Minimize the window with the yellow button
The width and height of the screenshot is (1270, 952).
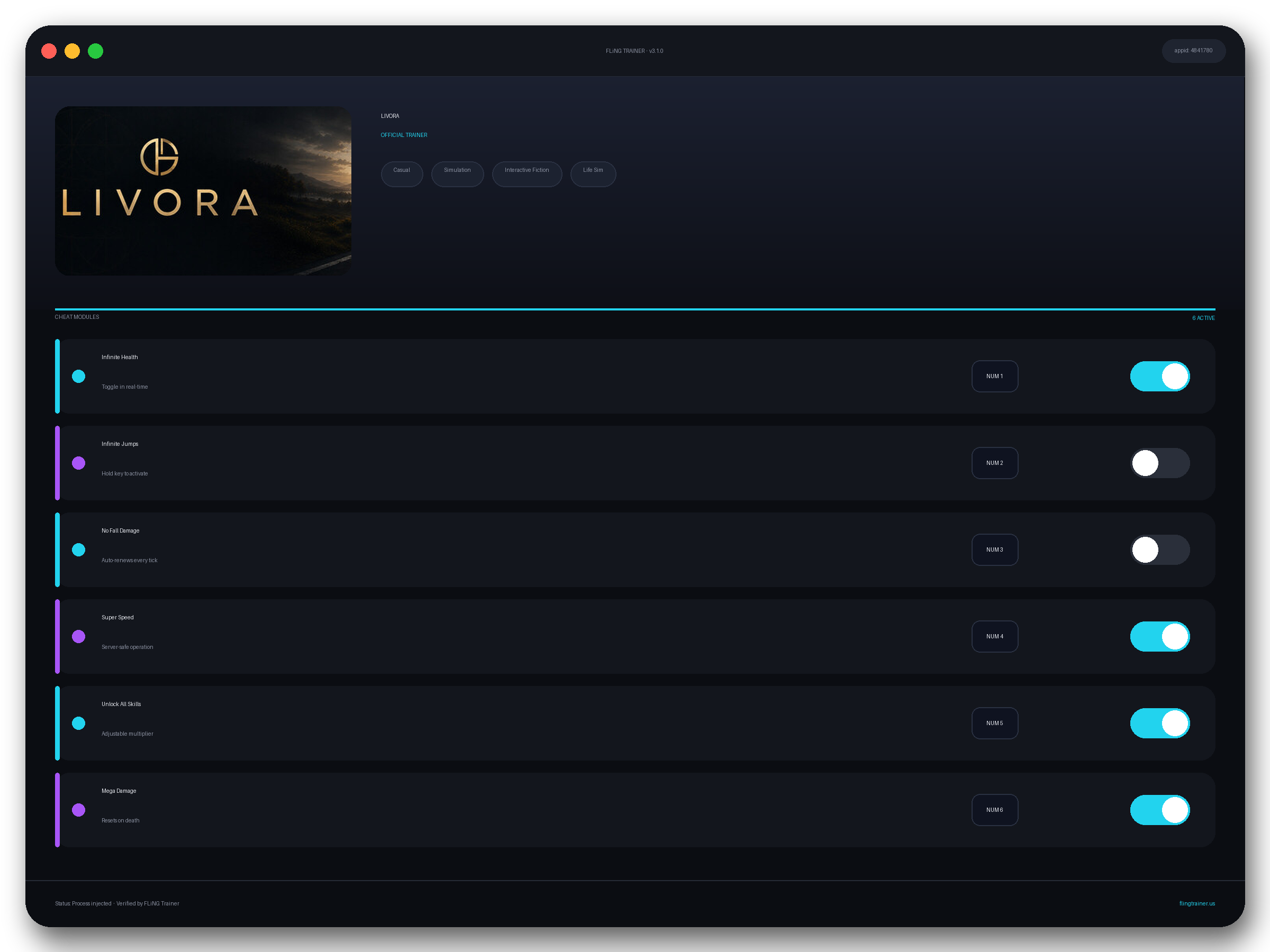(x=72, y=51)
